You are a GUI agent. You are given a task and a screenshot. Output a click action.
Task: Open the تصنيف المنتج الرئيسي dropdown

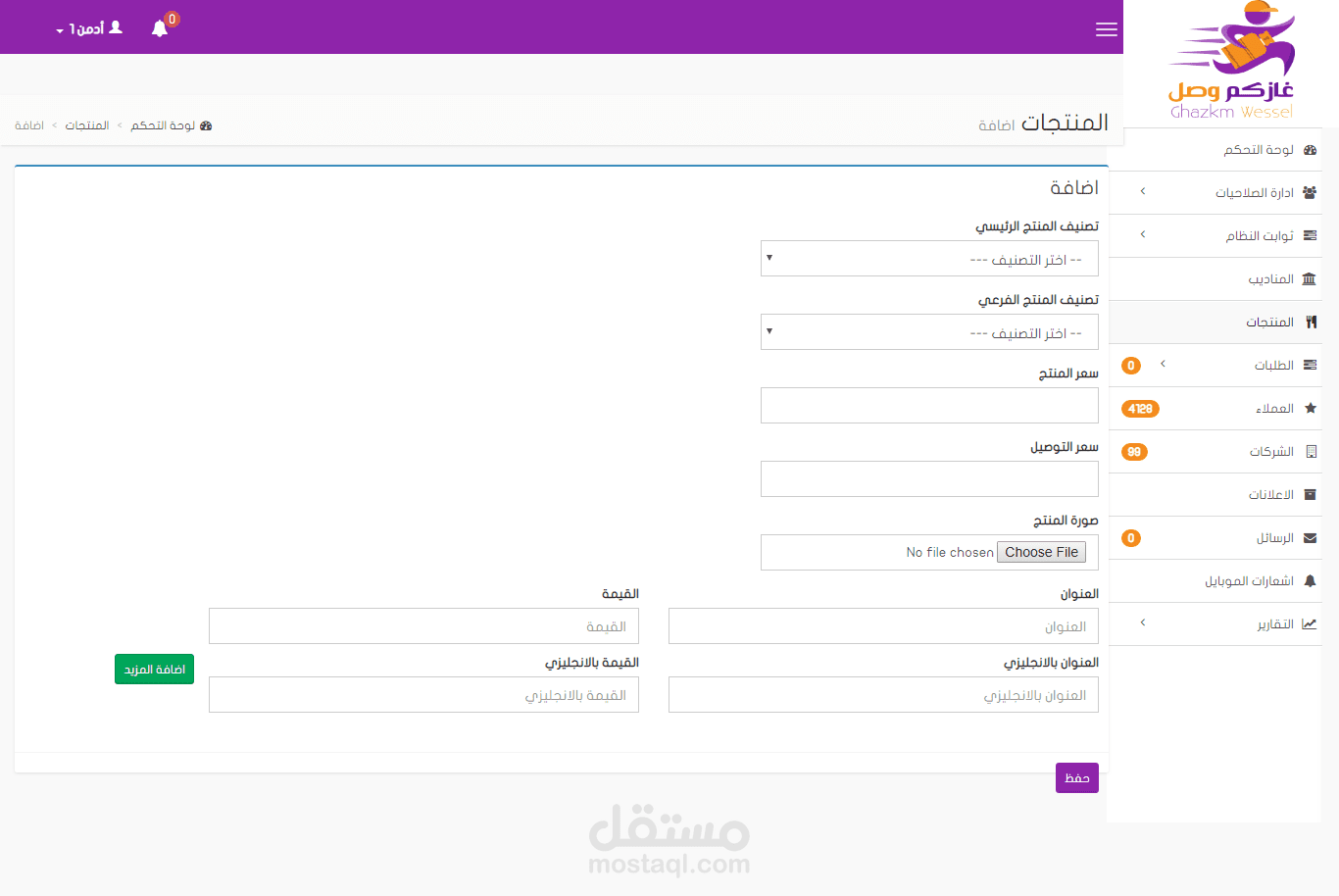coord(929,259)
